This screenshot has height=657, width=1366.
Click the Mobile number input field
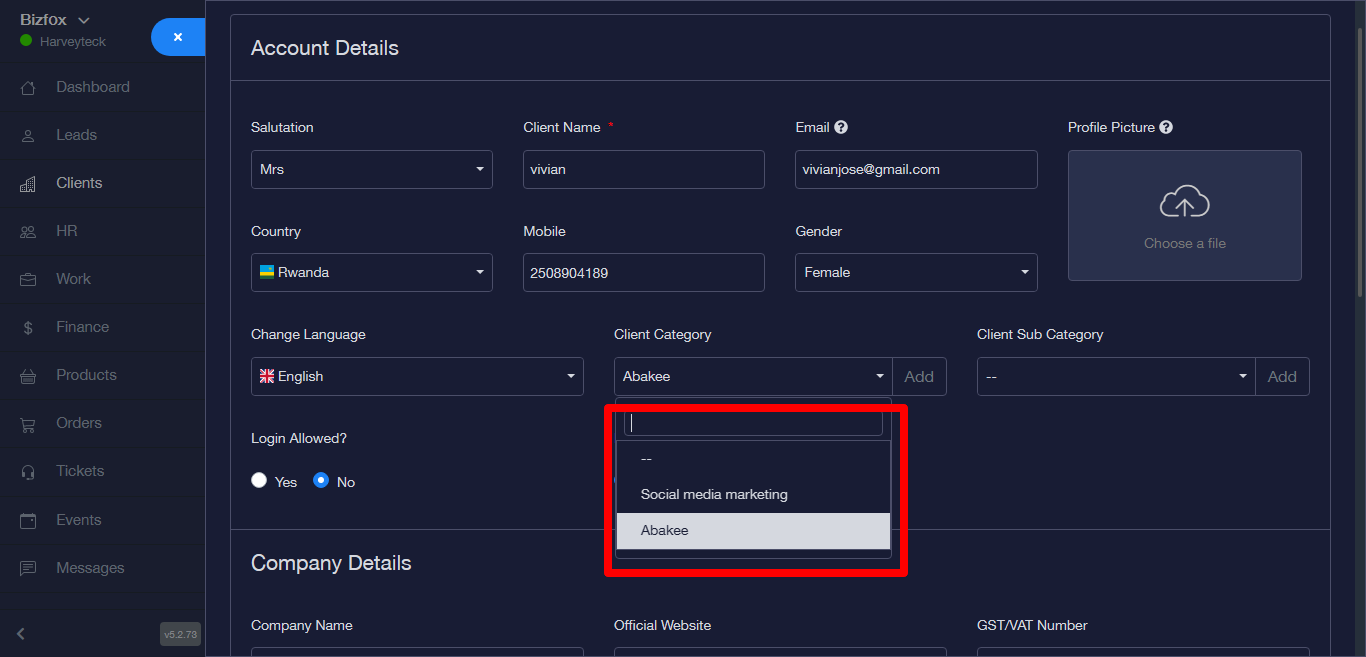click(x=643, y=272)
